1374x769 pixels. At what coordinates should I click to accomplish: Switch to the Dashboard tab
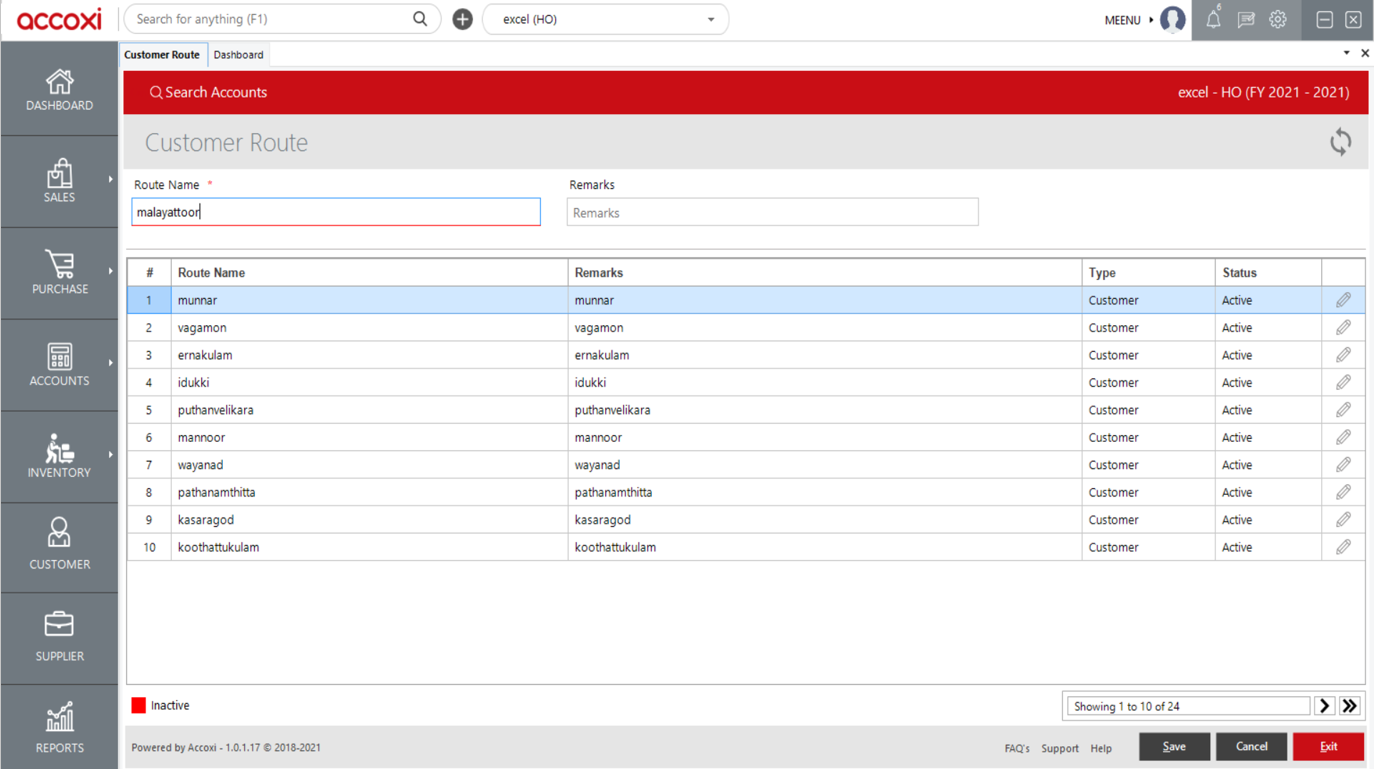click(x=238, y=54)
